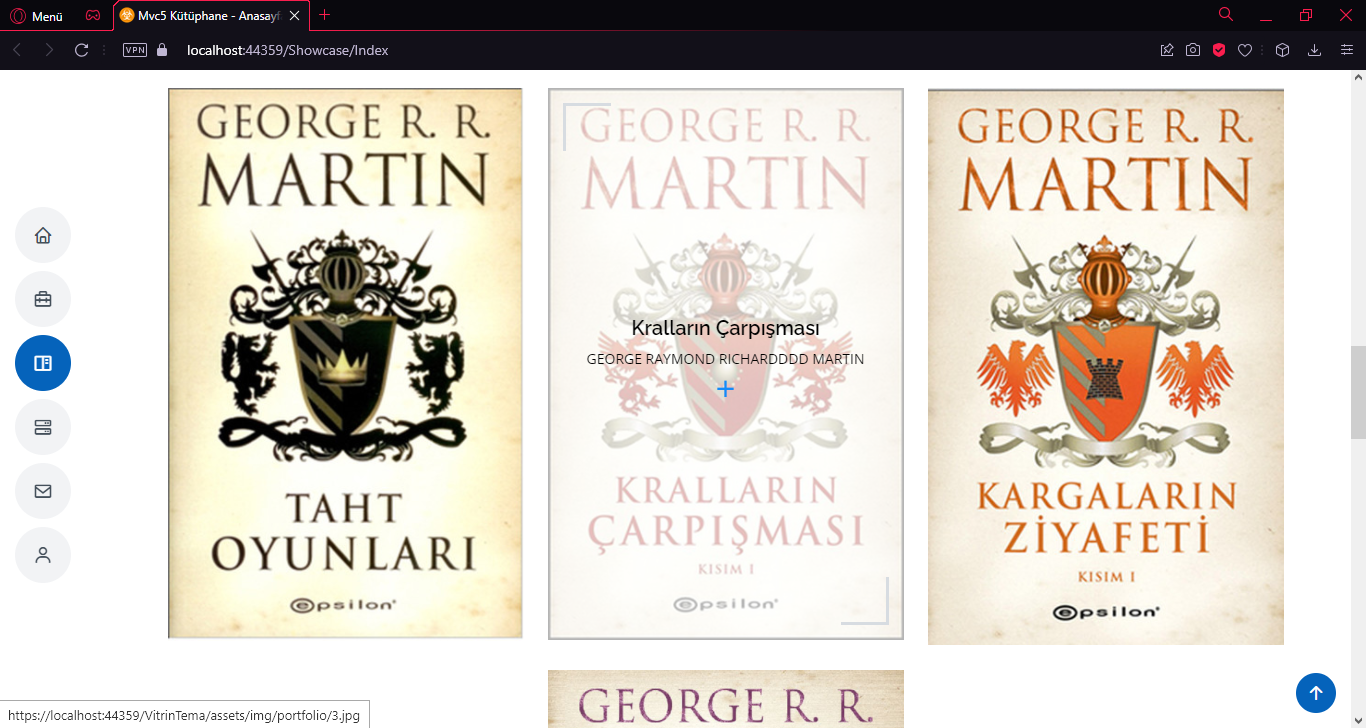Click the GEORGE RAYMOND RICHARDDDD MARTIN author text
Viewport: 1366px width, 728px height.
pyautogui.click(x=726, y=359)
